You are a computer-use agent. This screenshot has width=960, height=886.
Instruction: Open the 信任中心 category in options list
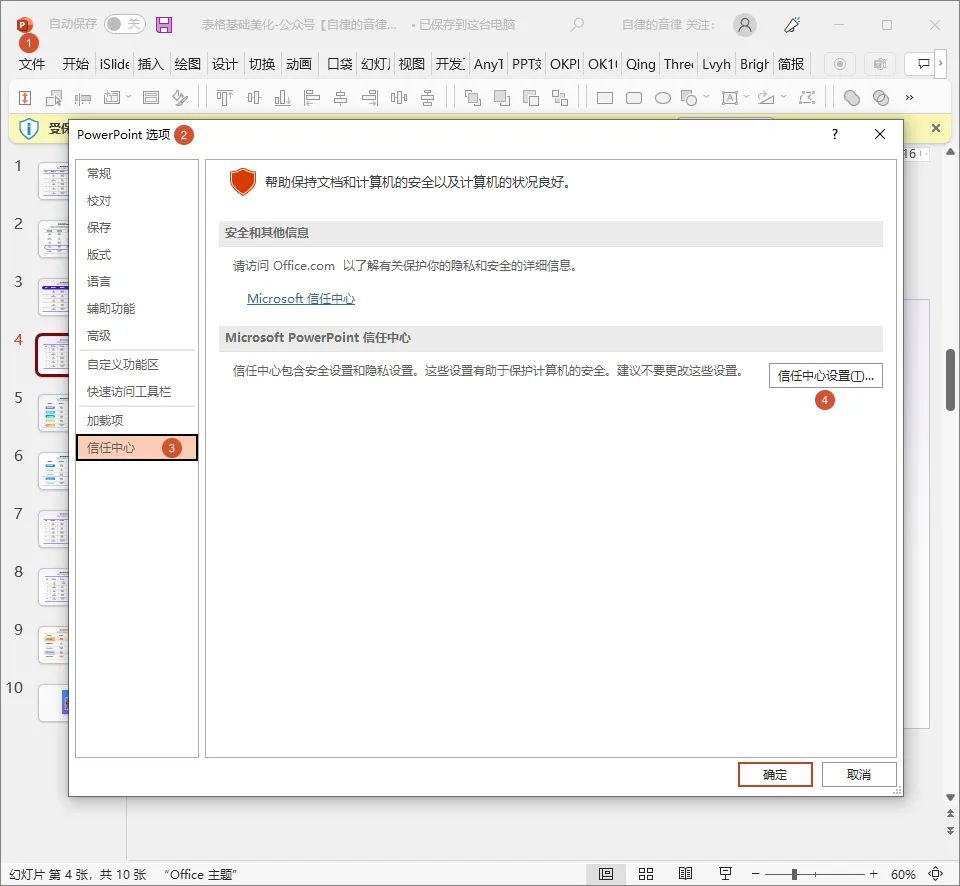point(111,448)
